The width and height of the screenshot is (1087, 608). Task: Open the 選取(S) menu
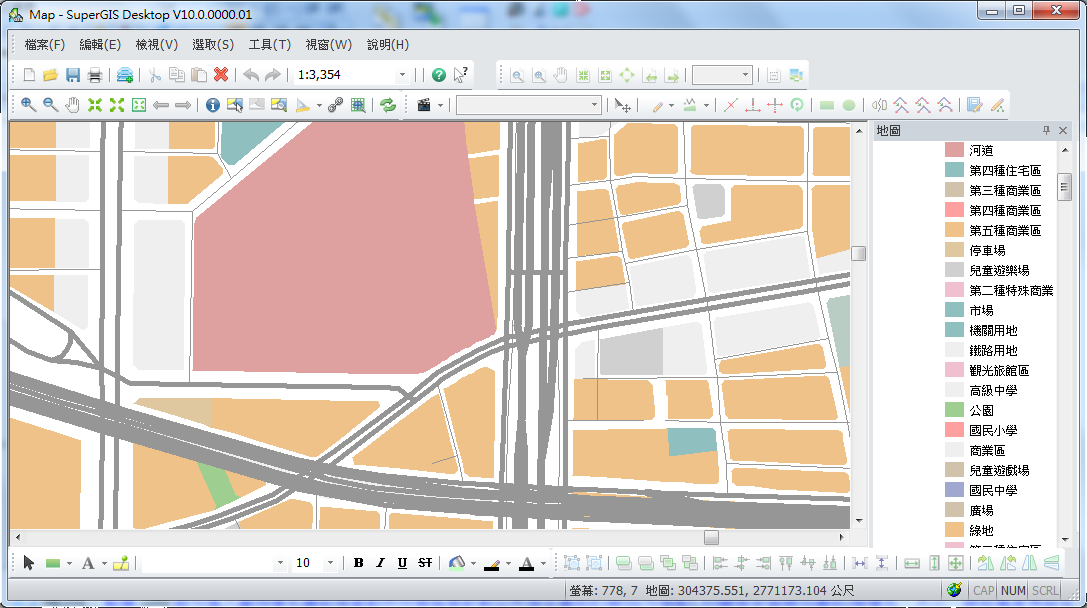(x=213, y=44)
